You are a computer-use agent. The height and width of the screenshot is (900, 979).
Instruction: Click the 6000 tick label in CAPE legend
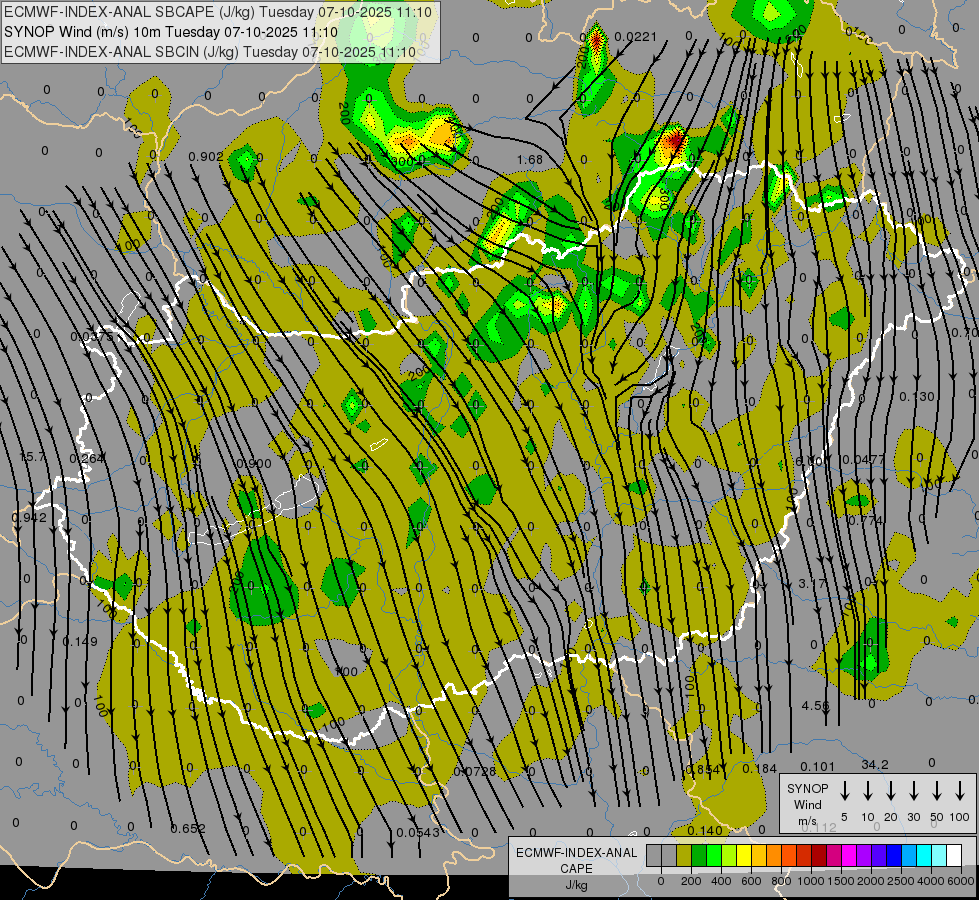click(961, 881)
